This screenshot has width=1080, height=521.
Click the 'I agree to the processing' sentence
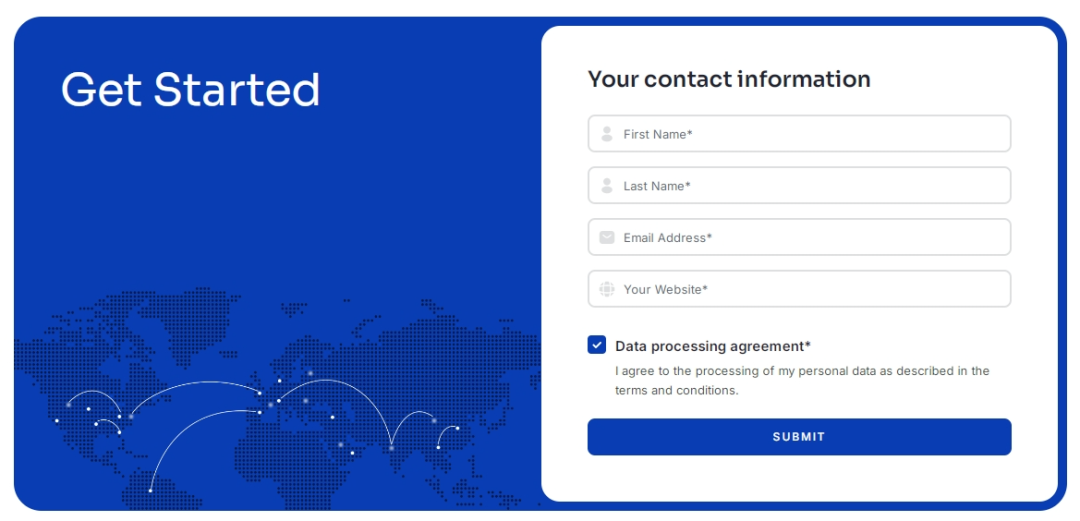802,371
